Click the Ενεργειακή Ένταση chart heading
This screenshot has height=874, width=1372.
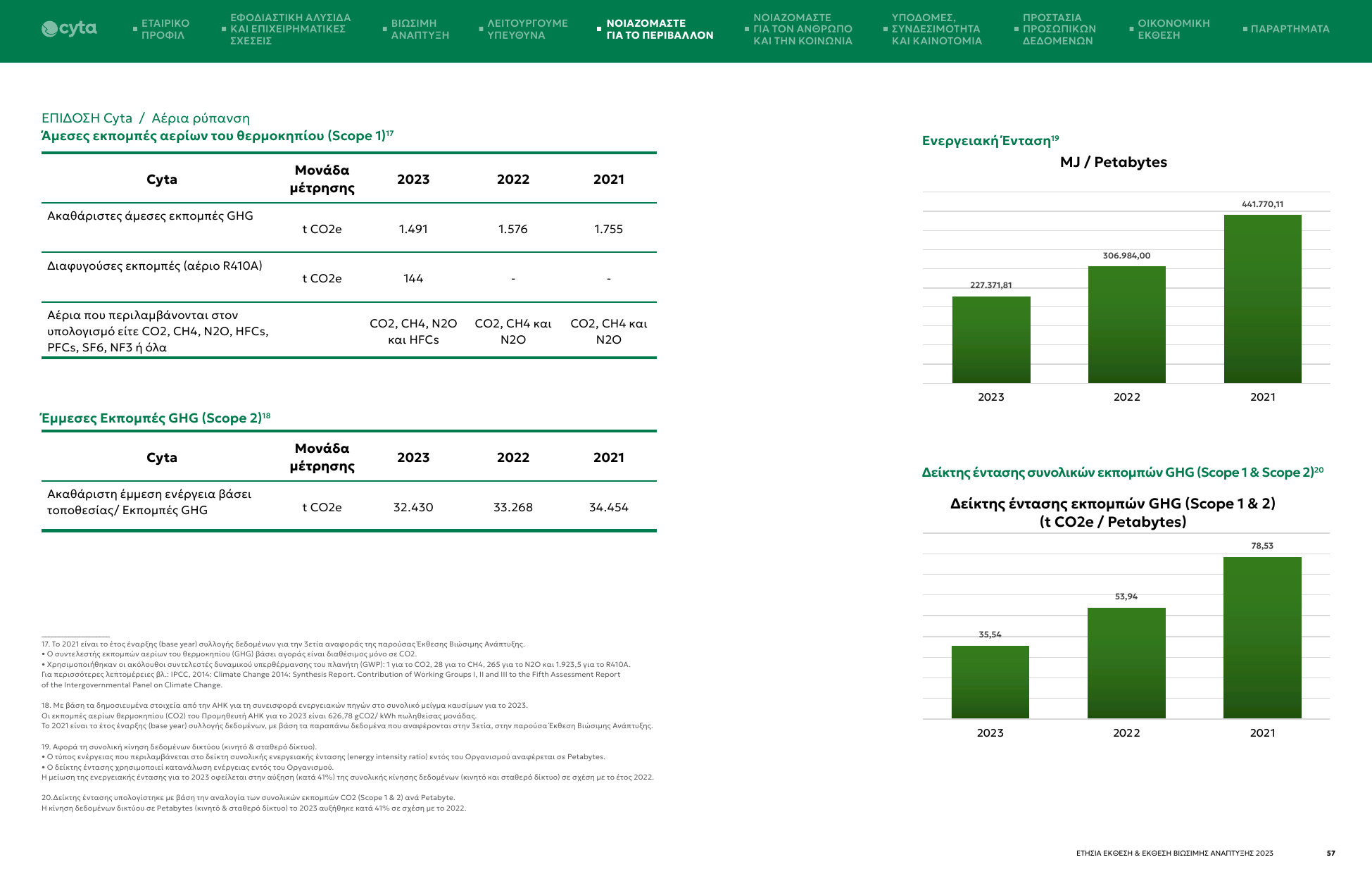[x=990, y=140]
